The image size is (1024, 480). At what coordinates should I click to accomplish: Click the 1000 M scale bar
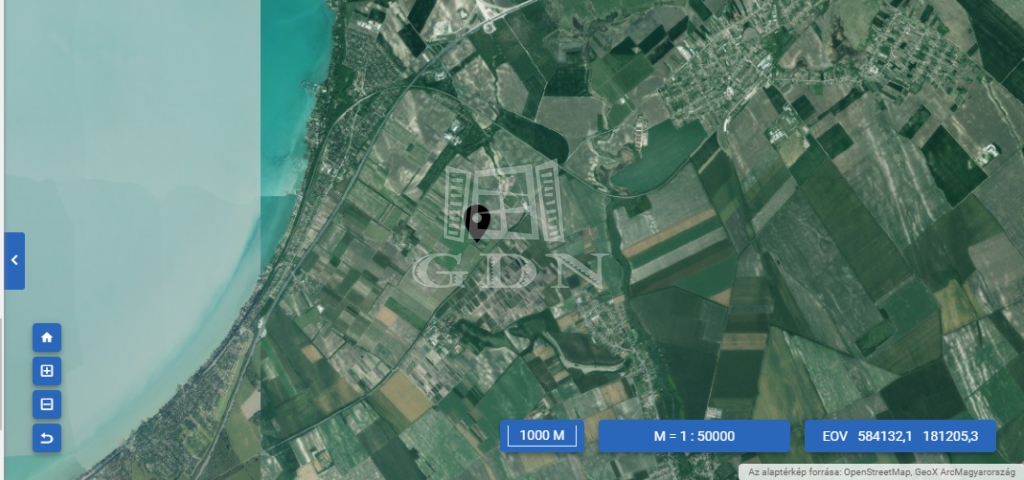[543, 436]
